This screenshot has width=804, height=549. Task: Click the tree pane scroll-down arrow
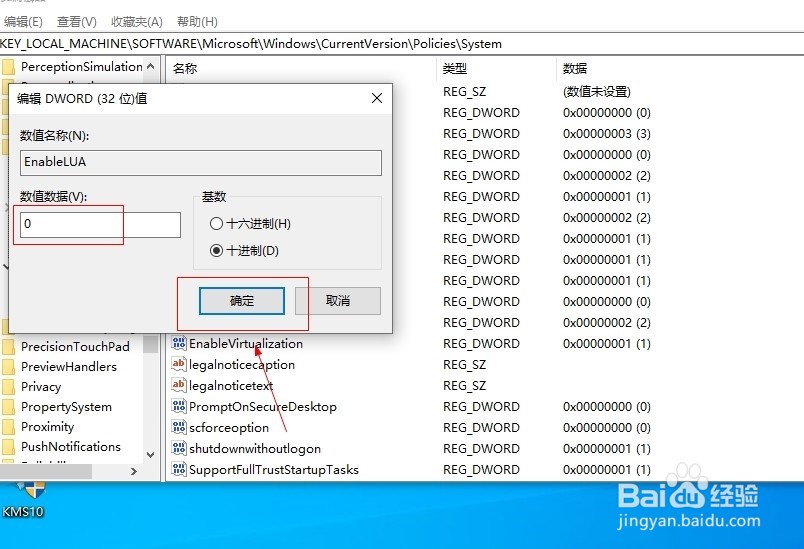point(151,454)
